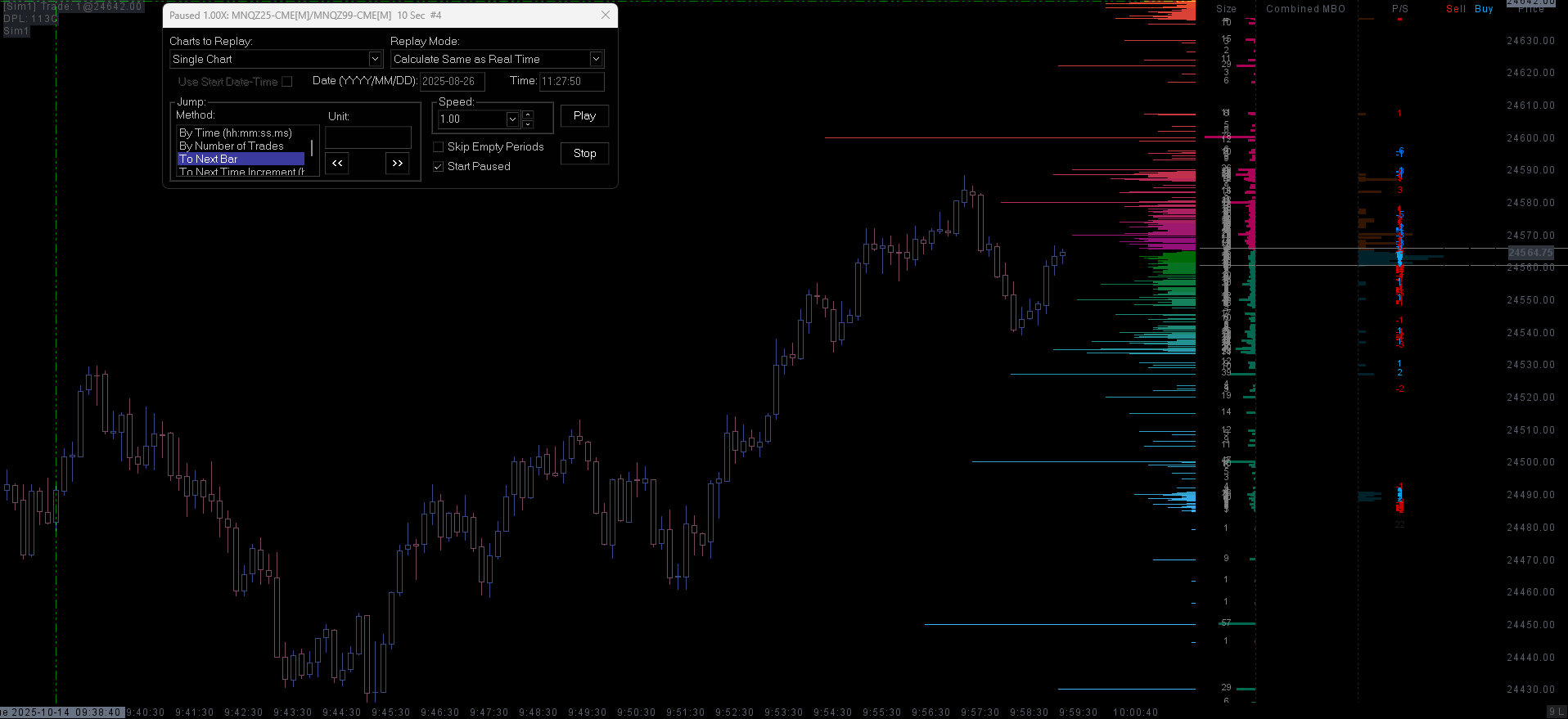The height and width of the screenshot is (719, 1568).
Task: Select the To Next Bar method
Action: tap(241, 160)
